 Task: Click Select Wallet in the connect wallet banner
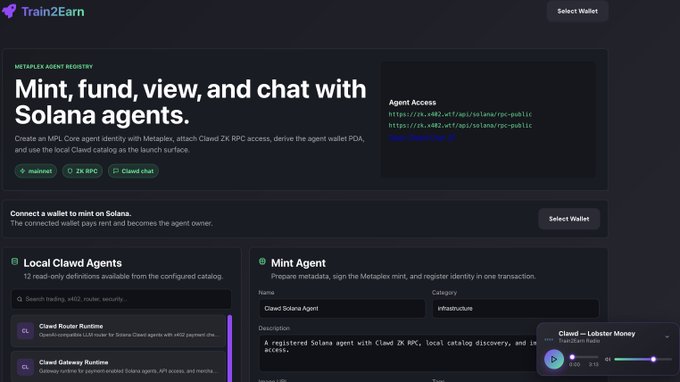[x=569, y=219]
